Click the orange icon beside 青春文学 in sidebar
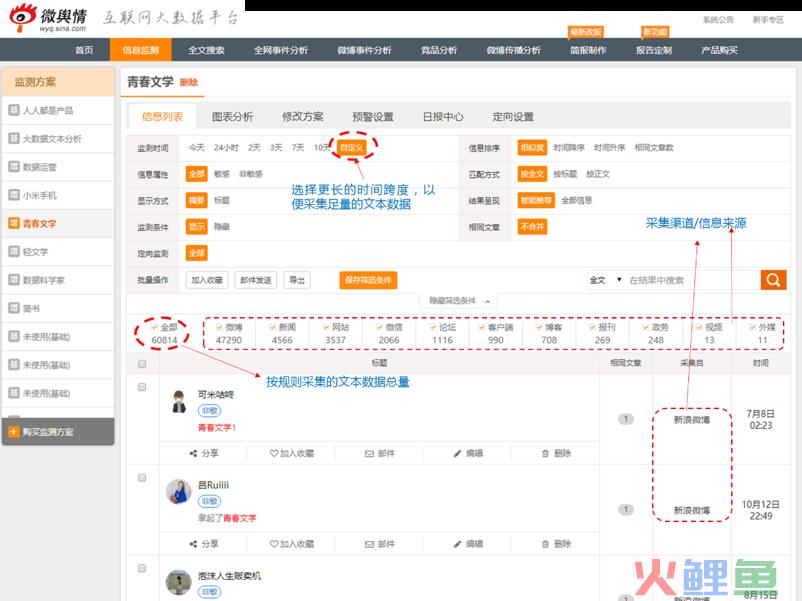The image size is (802, 601). tap(14, 223)
